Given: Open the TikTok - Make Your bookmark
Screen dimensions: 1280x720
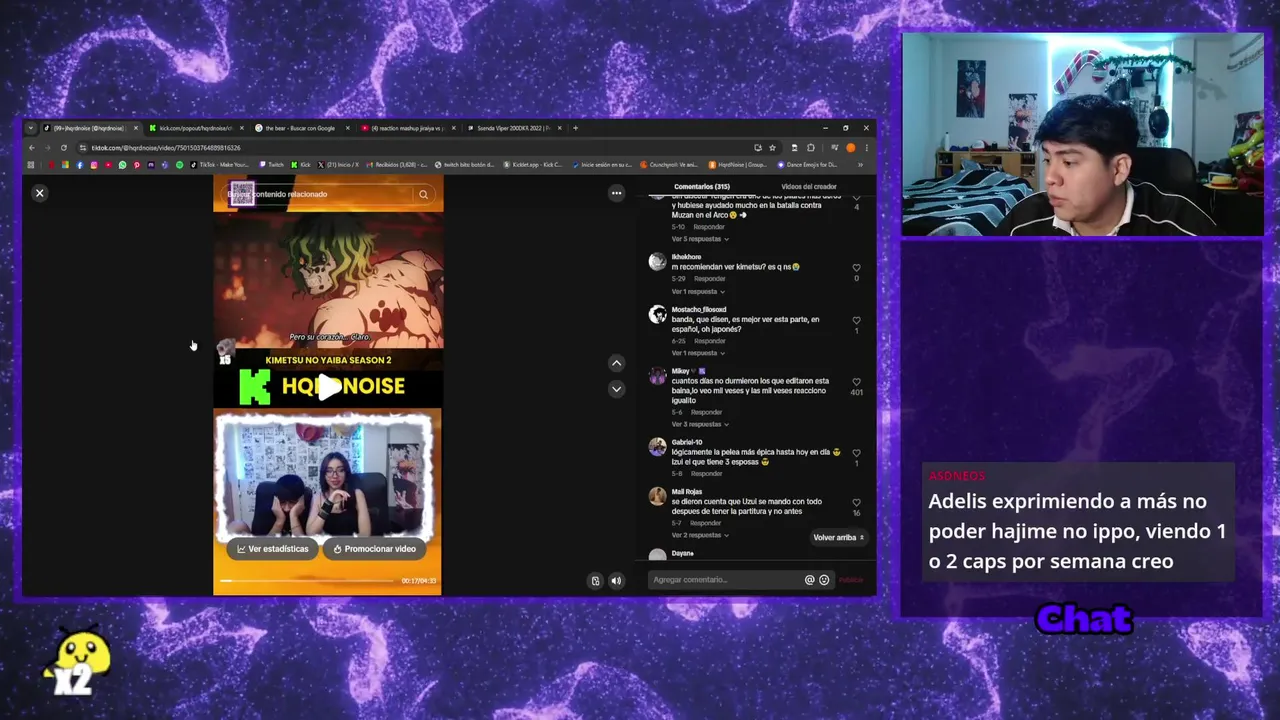Looking at the screenshot, I should point(220,165).
